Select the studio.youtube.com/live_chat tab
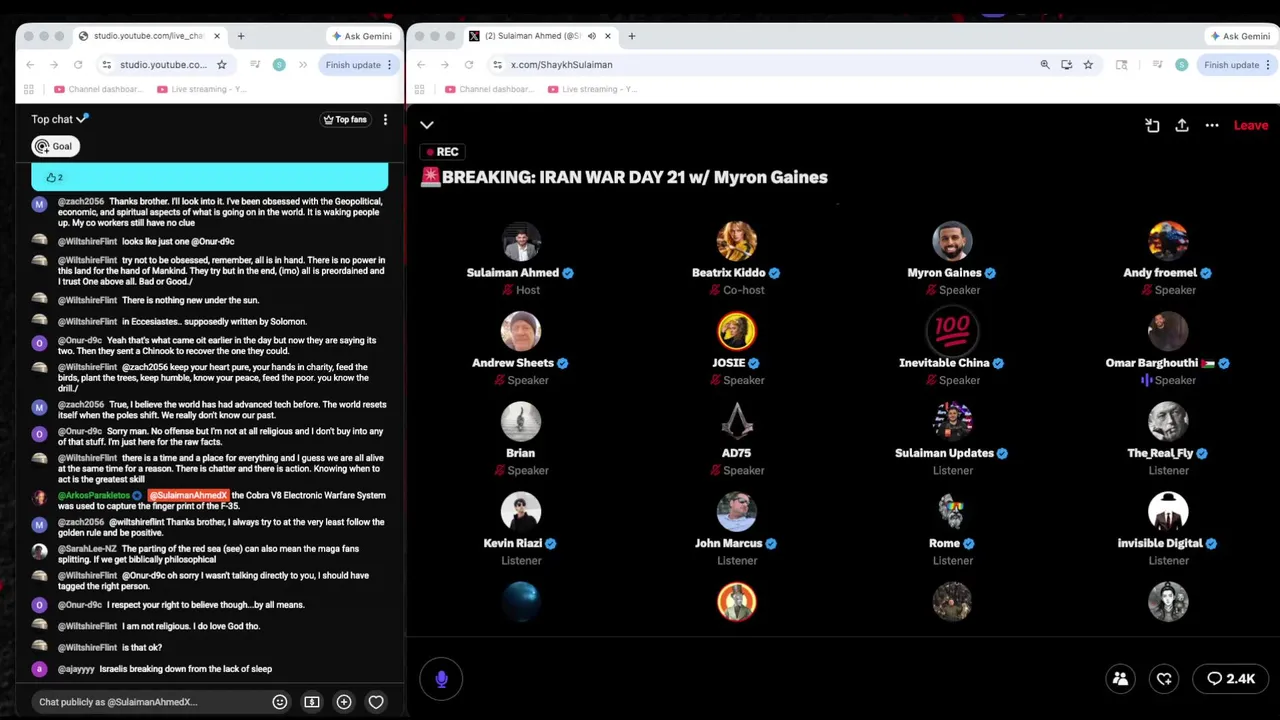 coord(150,36)
